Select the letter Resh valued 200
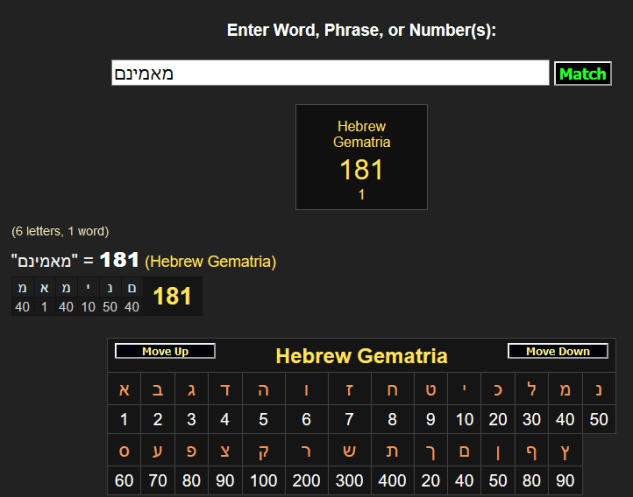Image resolution: width=633 pixels, height=497 pixels. tap(306, 451)
